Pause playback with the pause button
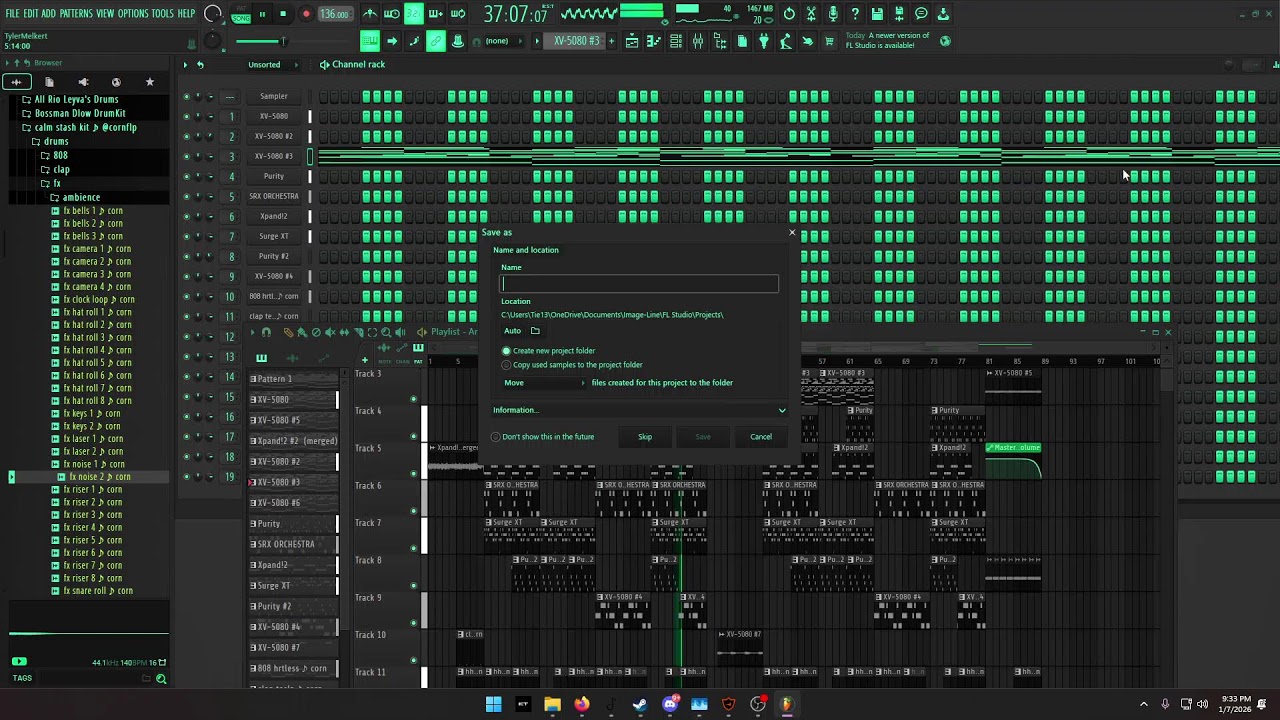The image size is (1280, 720). point(262,14)
